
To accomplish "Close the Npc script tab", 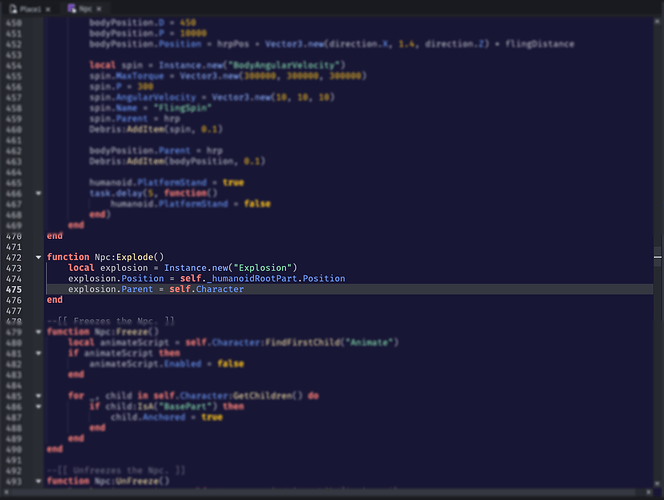I will tap(99, 8).
